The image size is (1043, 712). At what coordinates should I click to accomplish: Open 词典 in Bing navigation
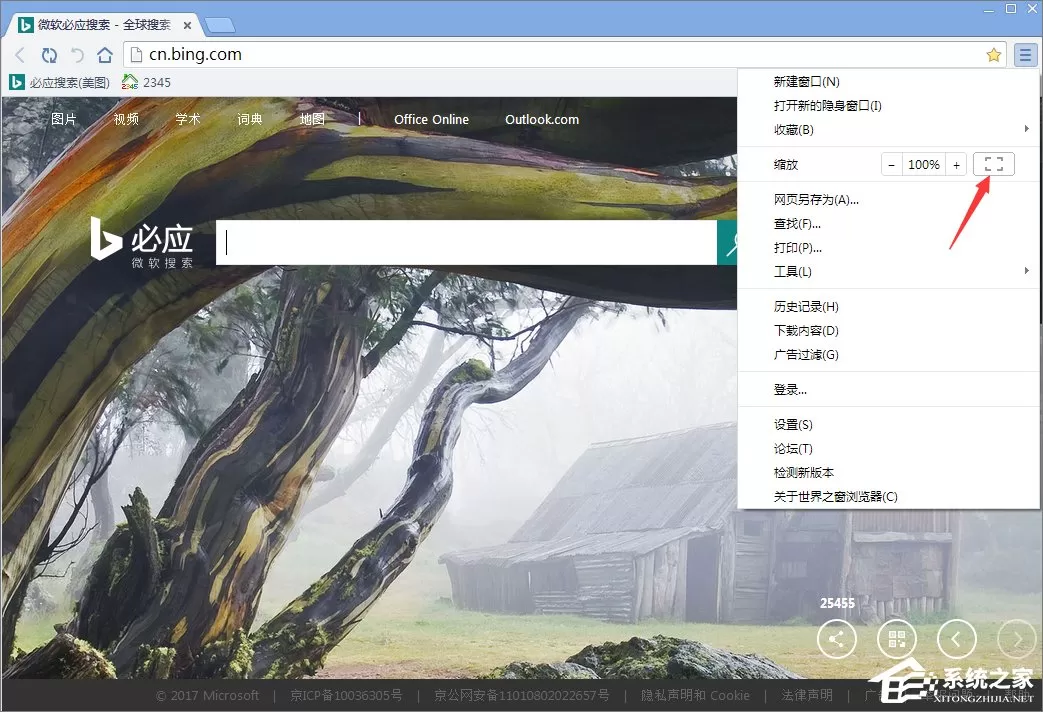pos(249,119)
